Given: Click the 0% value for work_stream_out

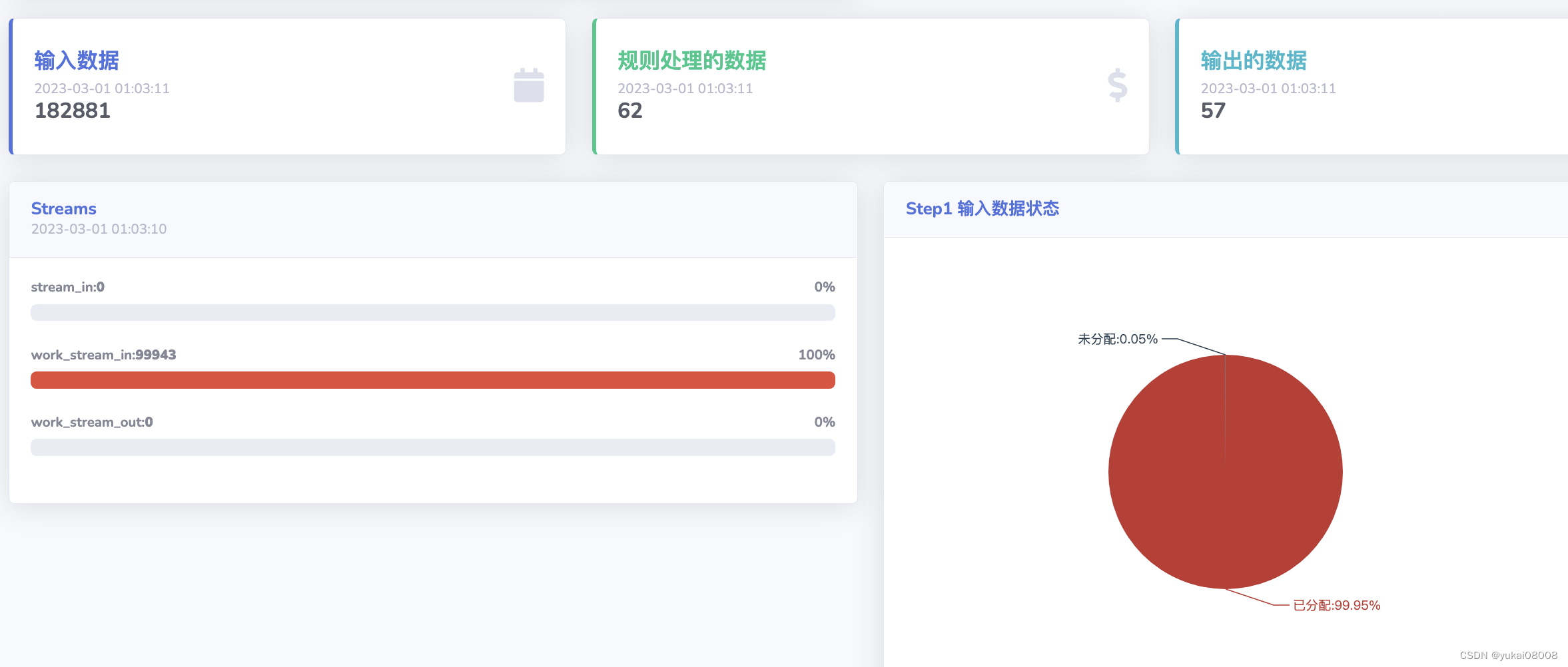Looking at the screenshot, I should pyautogui.click(x=825, y=422).
